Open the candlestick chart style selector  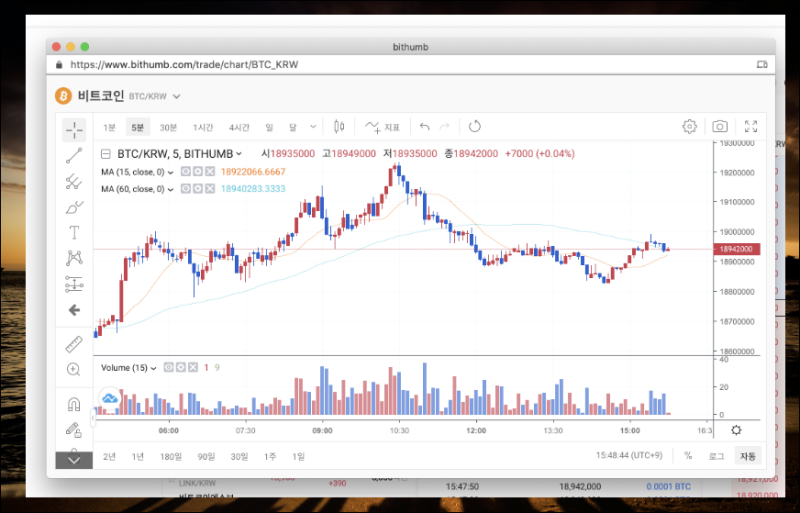tap(339, 127)
